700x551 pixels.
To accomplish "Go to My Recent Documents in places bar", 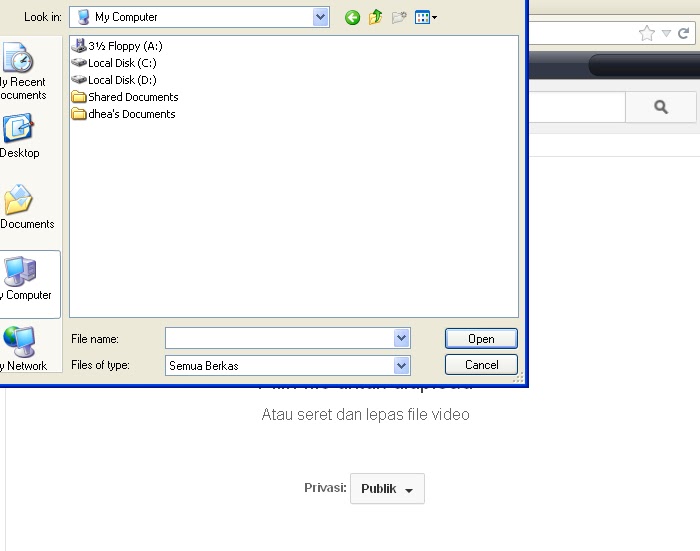I will tap(22, 71).
